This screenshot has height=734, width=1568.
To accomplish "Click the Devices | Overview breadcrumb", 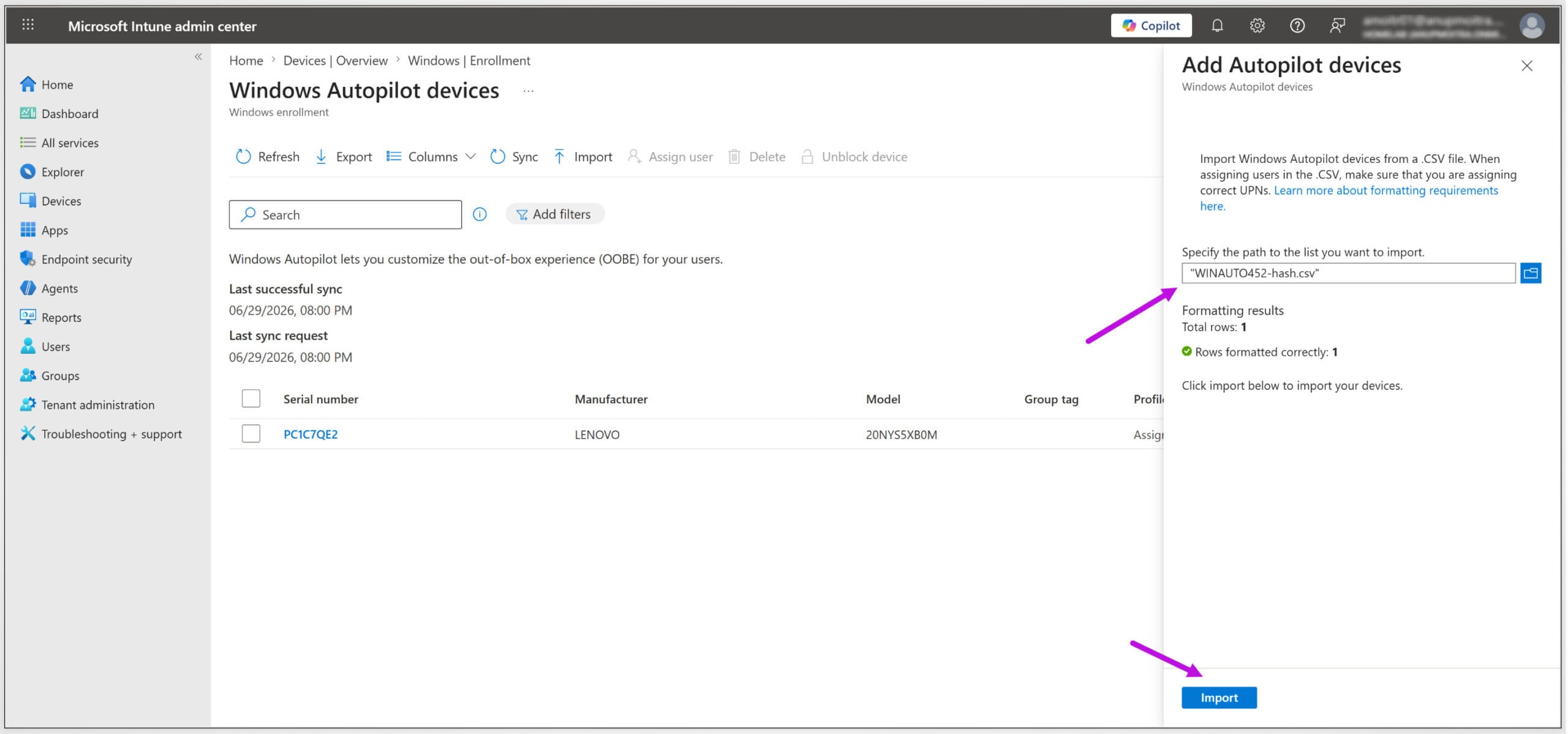I will tap(335, 61).
